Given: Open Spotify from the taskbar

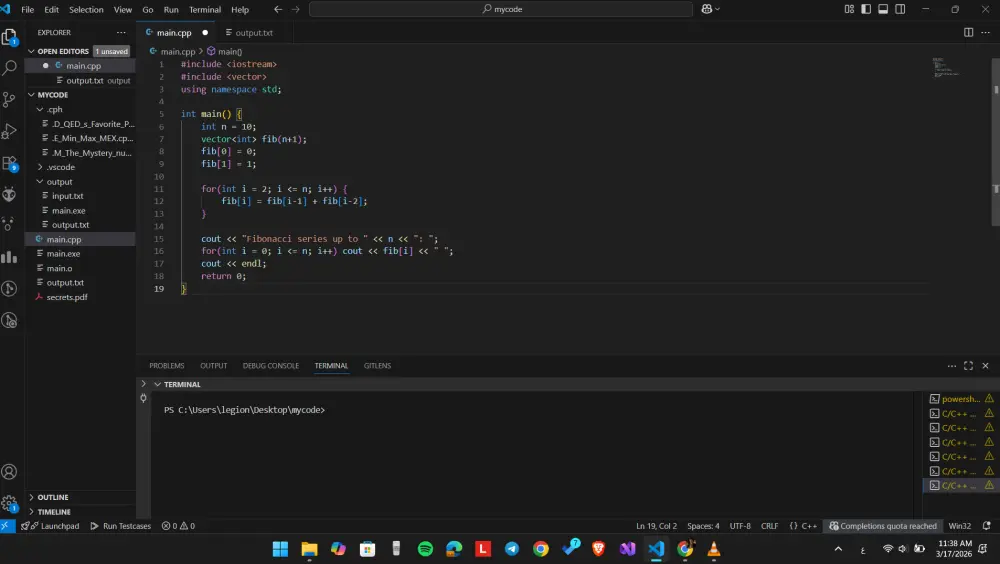Looking at the screenshot, I should point(425,549).
